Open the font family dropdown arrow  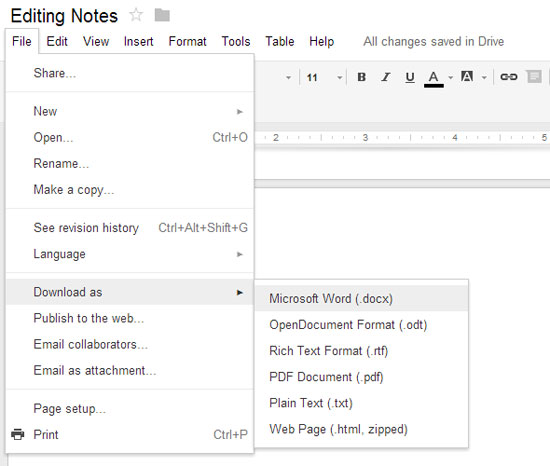(288, 77)
